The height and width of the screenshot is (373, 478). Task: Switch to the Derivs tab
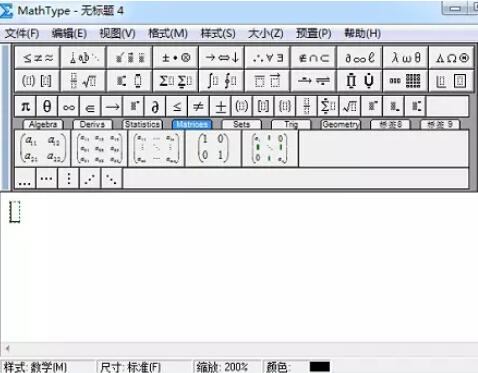pyautogui.click(x=92, y=124)
